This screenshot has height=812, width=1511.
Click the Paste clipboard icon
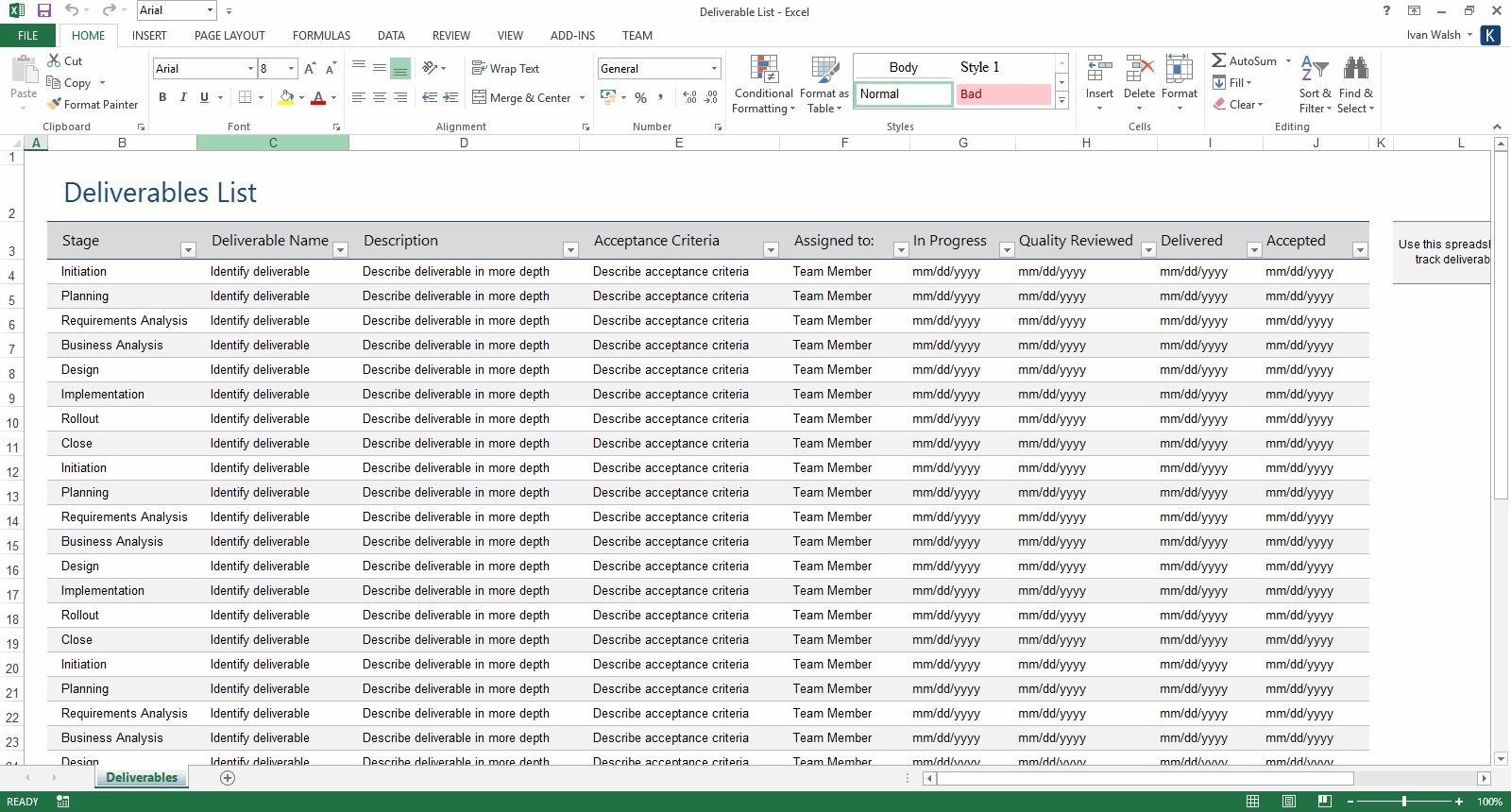(24, 70)
